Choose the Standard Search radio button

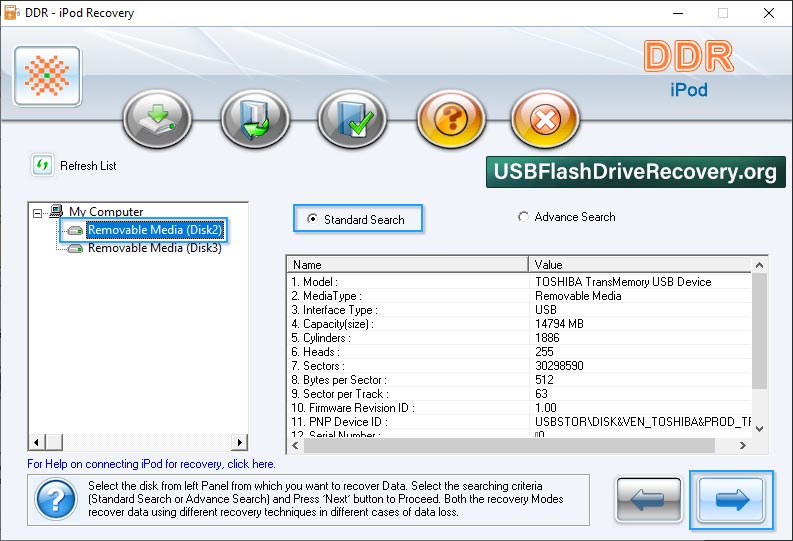click(313, 219)
